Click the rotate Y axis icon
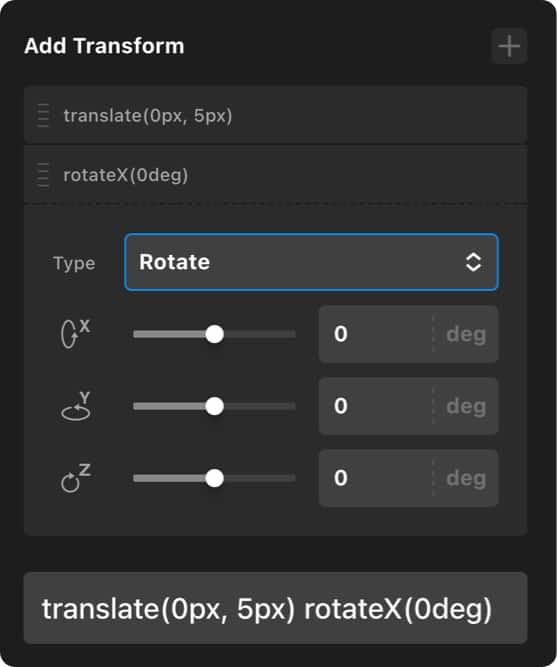 pyautogui.click(x=75, y=406)
